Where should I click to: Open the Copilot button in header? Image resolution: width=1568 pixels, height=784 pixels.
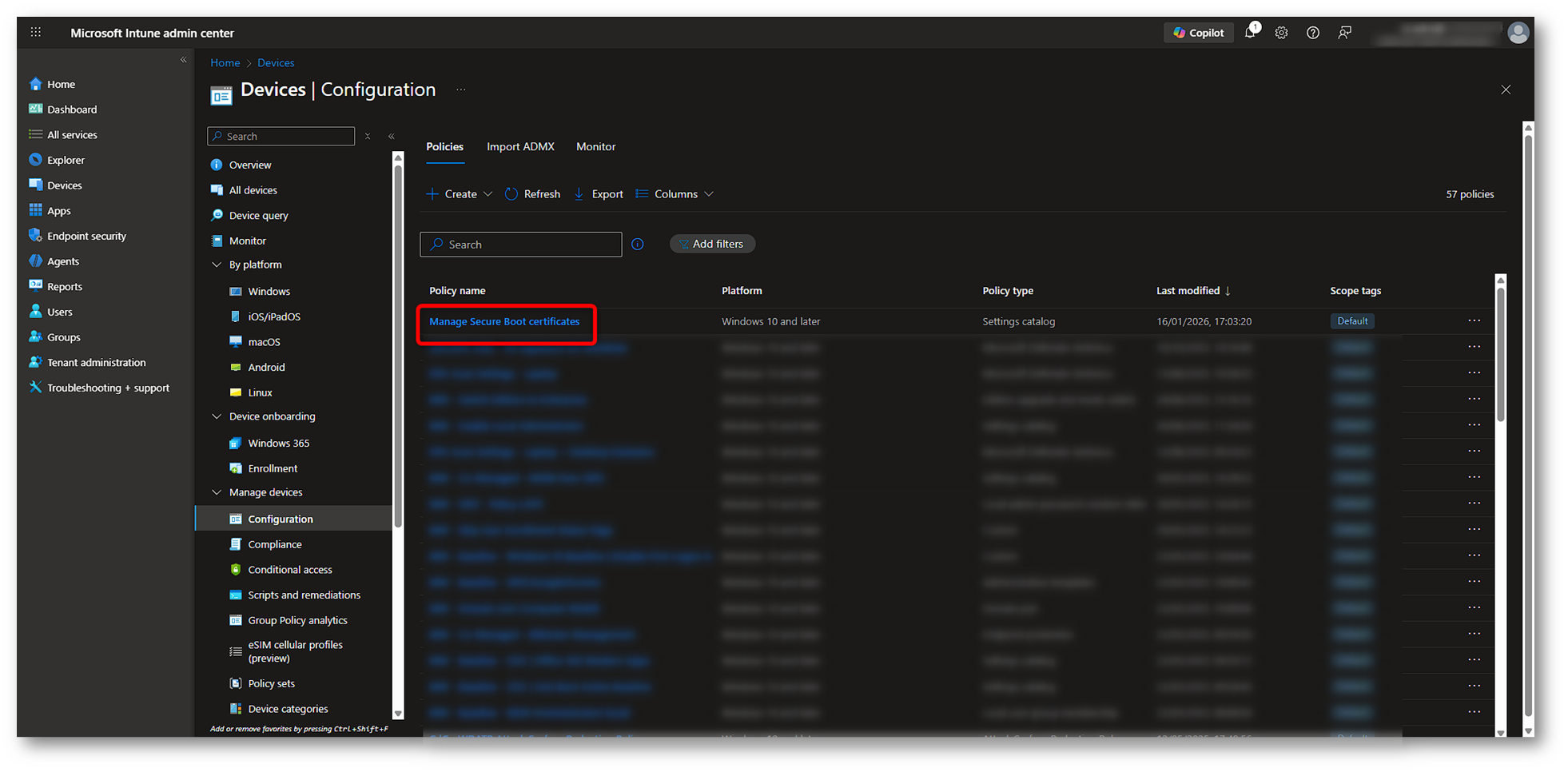point(1198,33)
